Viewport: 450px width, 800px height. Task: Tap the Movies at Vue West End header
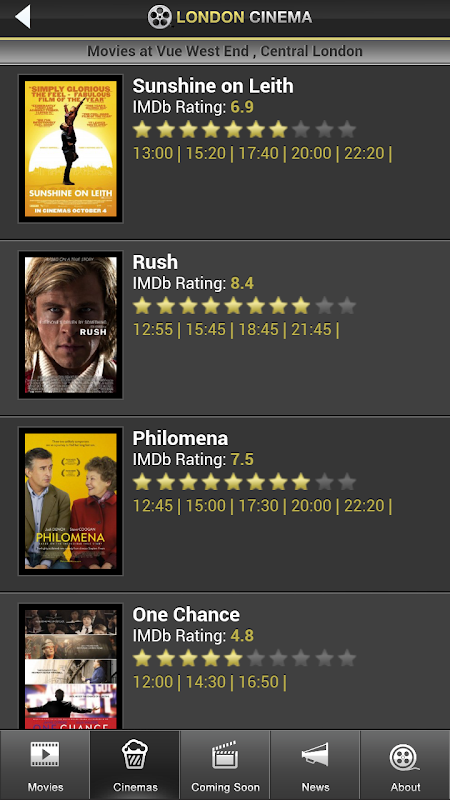point(225,51)
